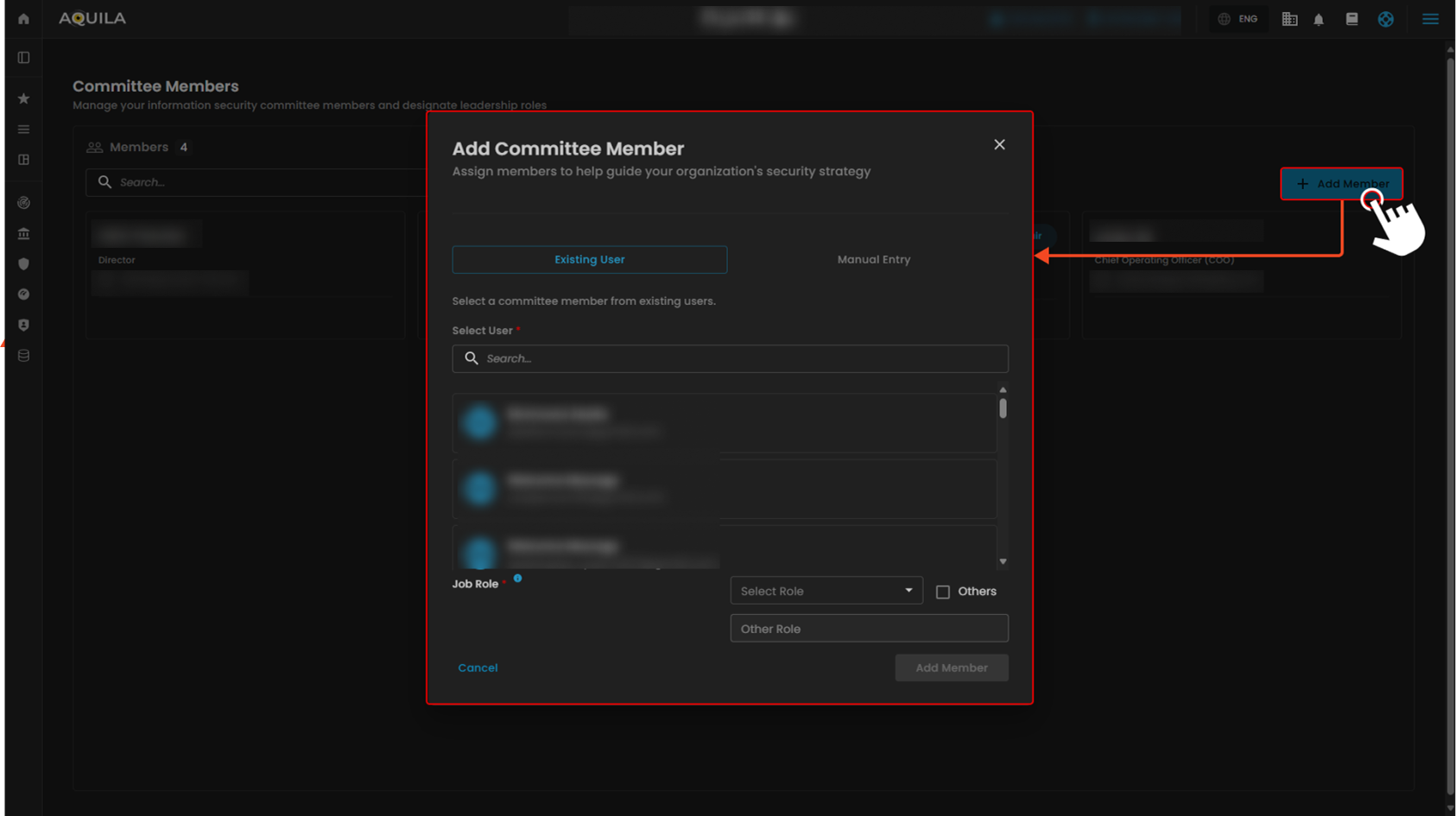Click the Job Role info icon
The image size is (1456, 816).
[x=517, y=579]
